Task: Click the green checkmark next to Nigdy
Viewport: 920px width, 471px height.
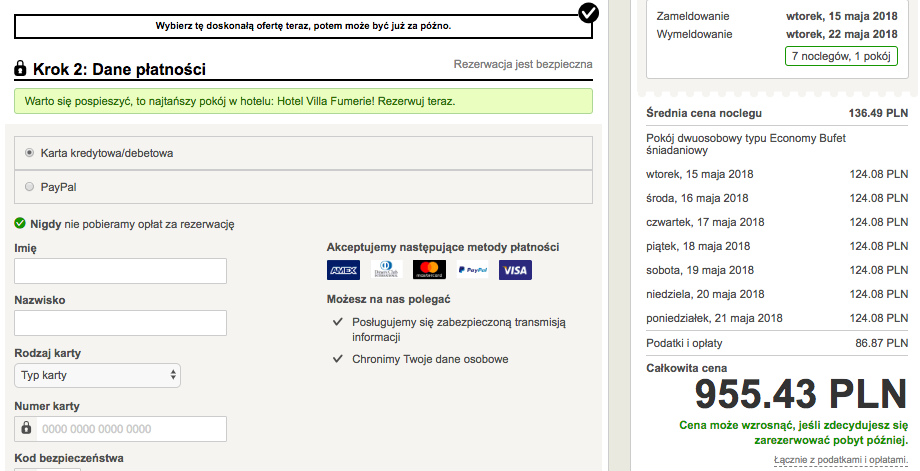Action: tap(21, 224)
